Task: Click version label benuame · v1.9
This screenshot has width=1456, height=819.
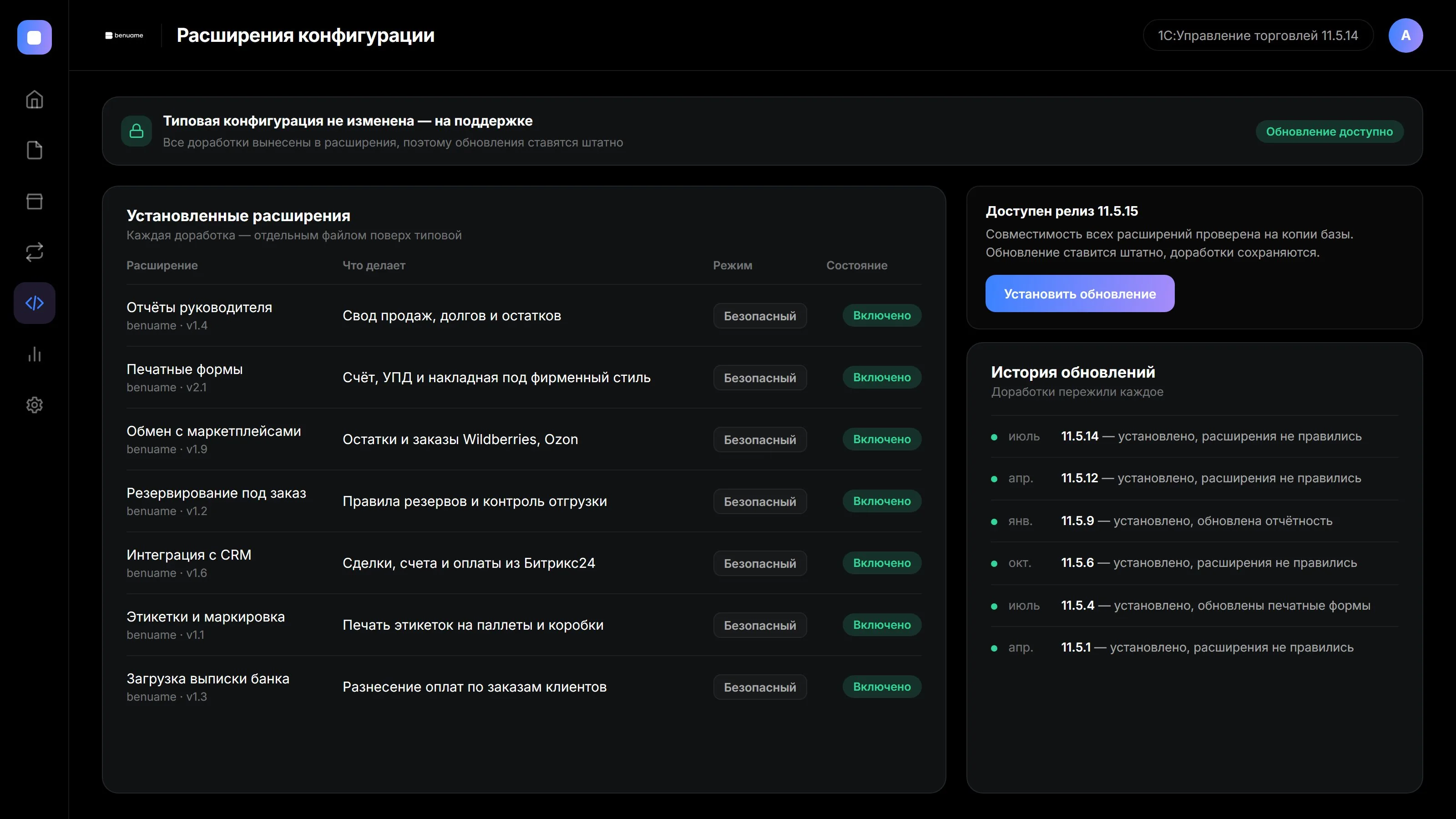Action: click(167, 450)
